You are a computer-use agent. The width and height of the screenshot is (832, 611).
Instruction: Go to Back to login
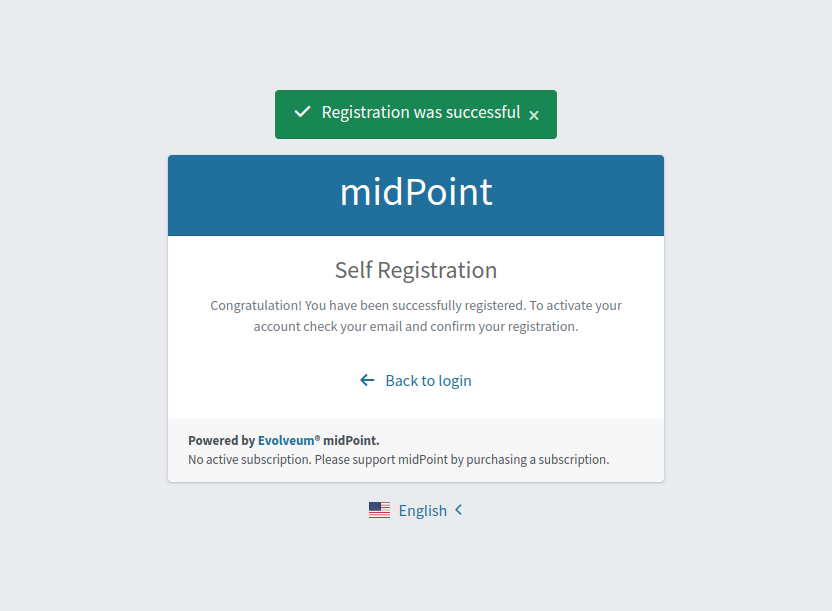point(428,381)
